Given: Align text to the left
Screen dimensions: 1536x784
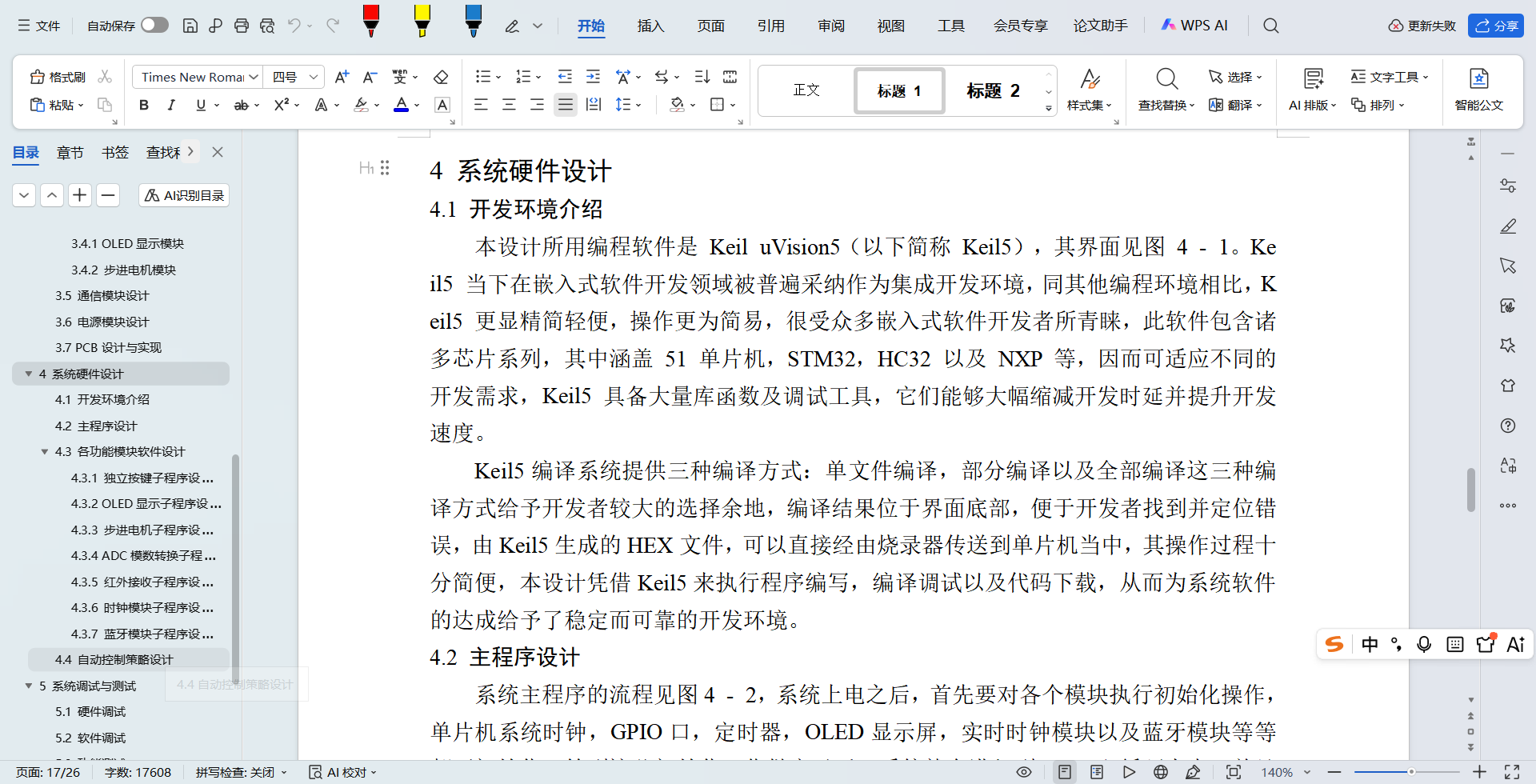Looking at the screenshot, I should (481, 105).
